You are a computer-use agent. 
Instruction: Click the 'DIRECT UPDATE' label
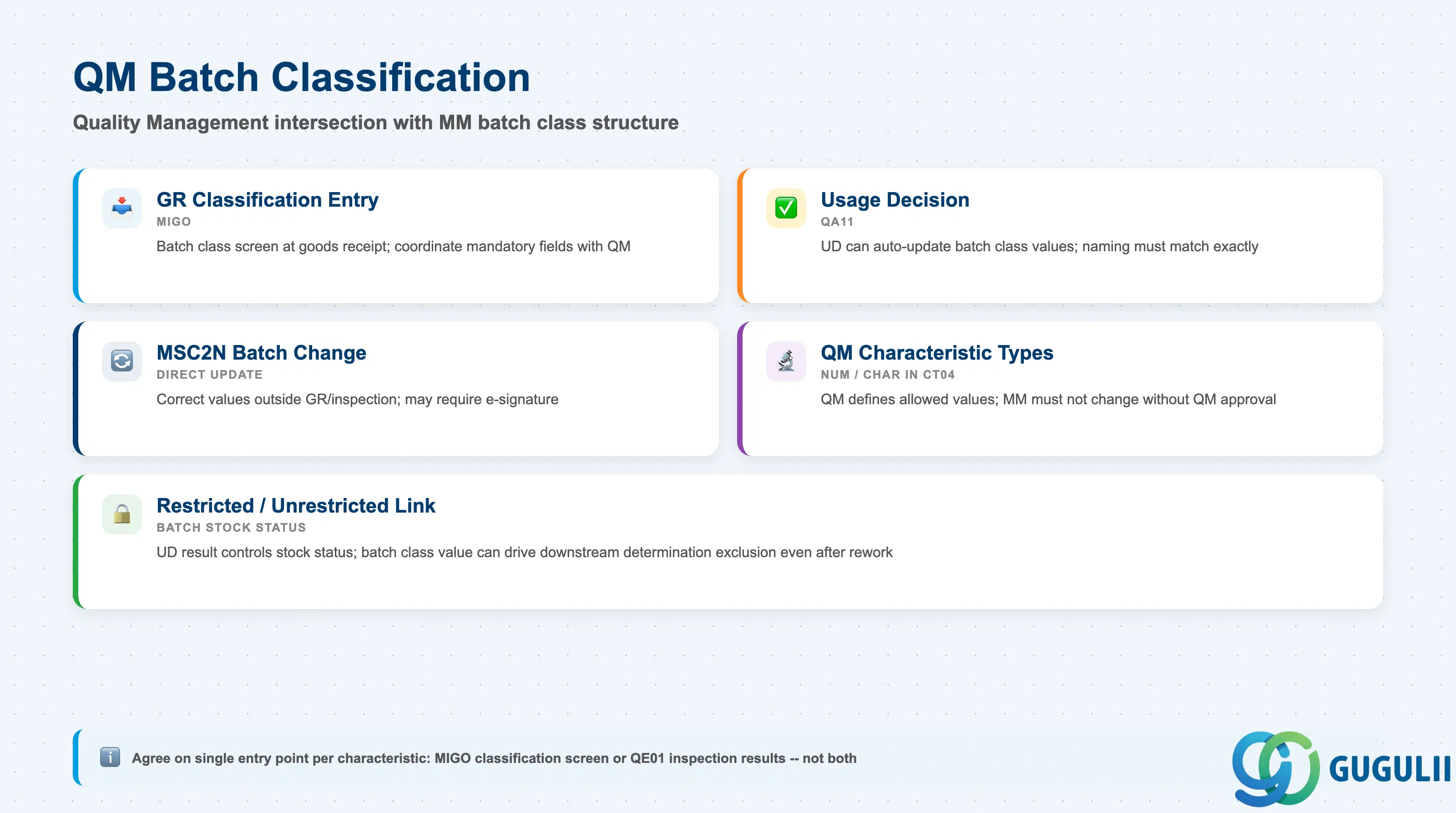(x=209, y=375)
